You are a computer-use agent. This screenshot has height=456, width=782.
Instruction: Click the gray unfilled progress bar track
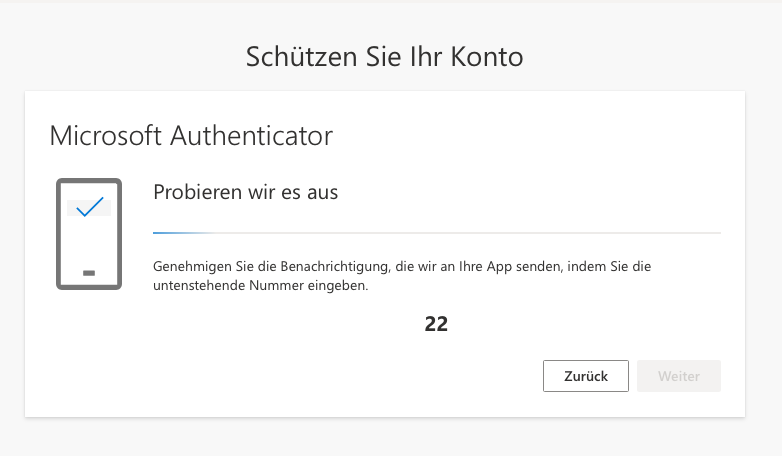[460, 232]
